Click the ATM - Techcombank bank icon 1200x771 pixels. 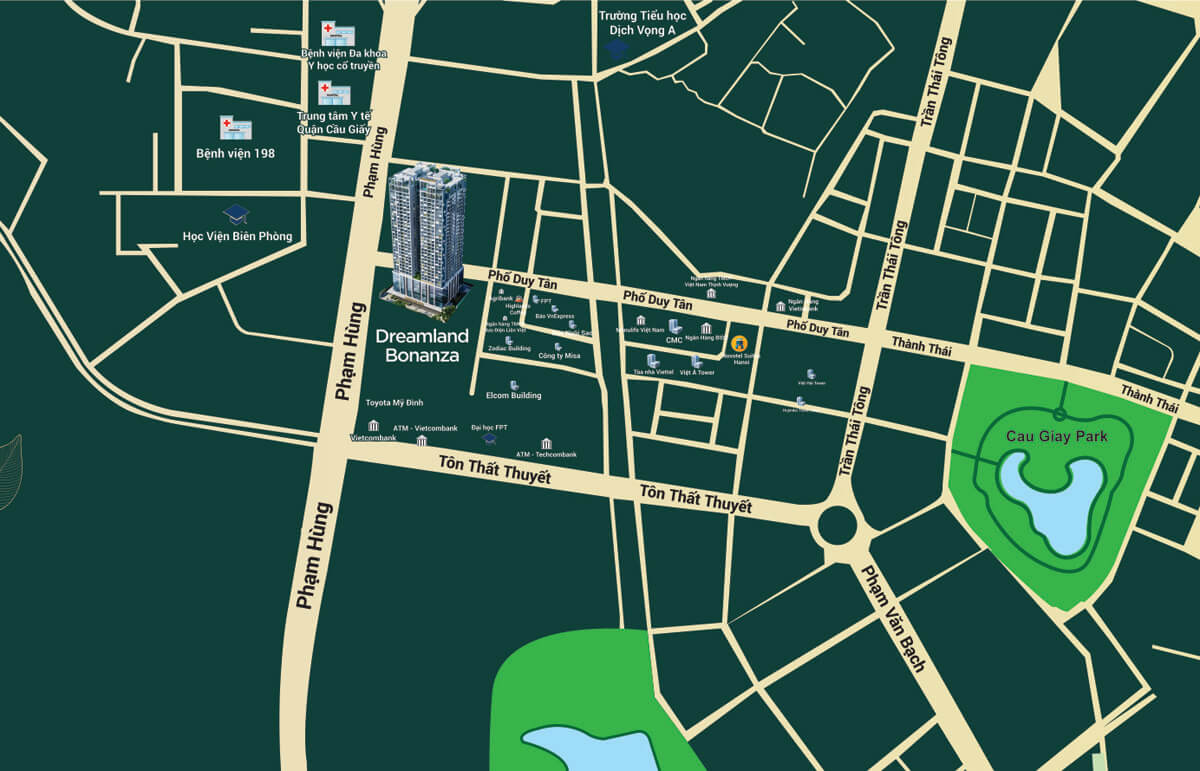546,443
